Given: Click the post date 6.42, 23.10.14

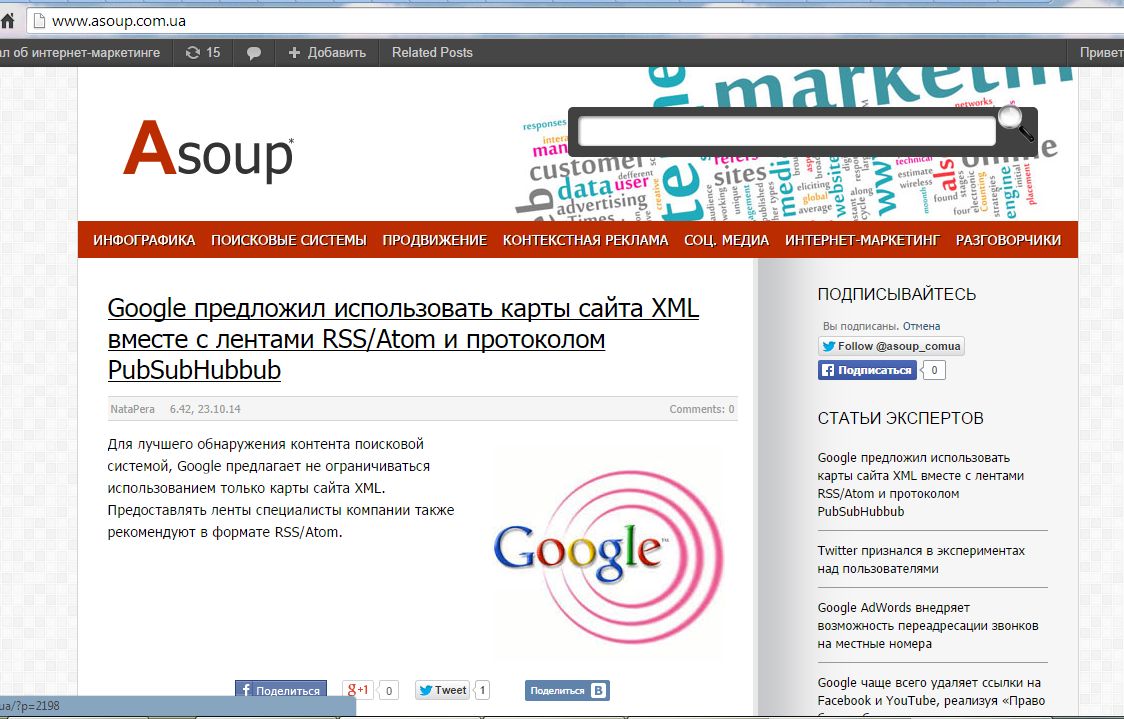Looking at the screenshot, I should [205, 409].
